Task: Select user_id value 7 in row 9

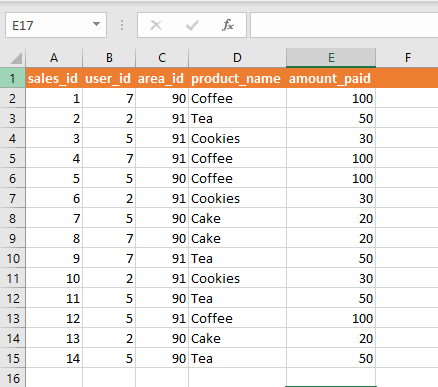Action: tap(109, 238)
